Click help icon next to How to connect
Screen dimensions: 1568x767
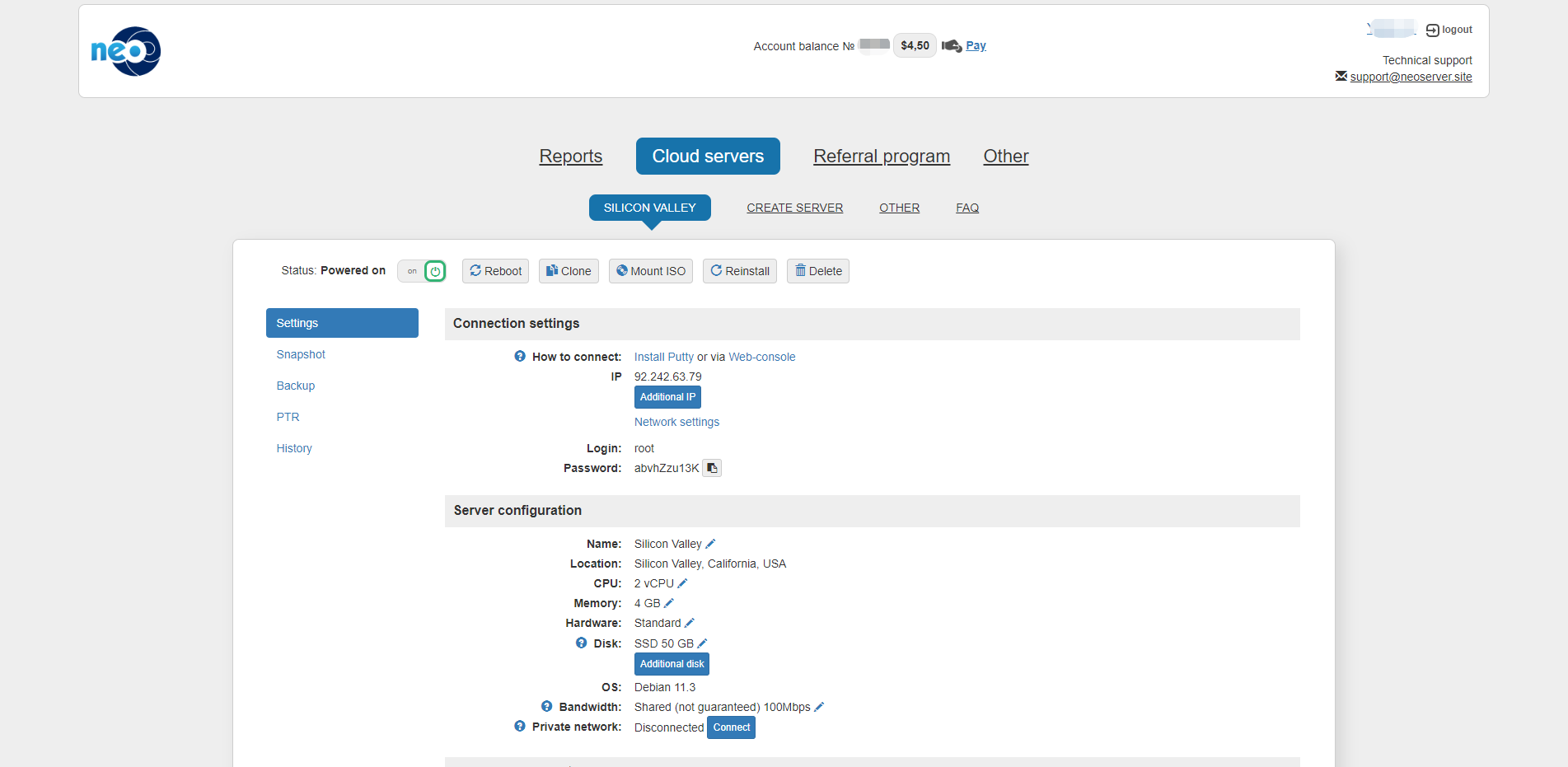[x=520, y=356]
